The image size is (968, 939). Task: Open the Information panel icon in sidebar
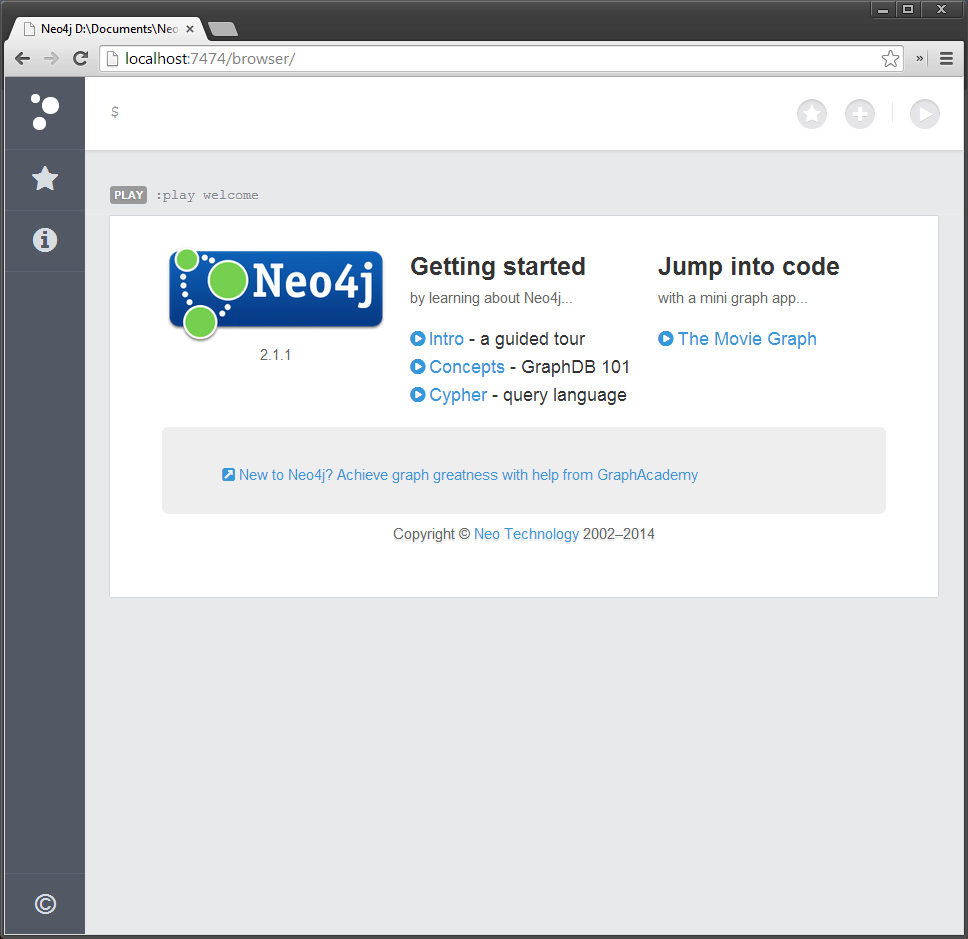44,240
